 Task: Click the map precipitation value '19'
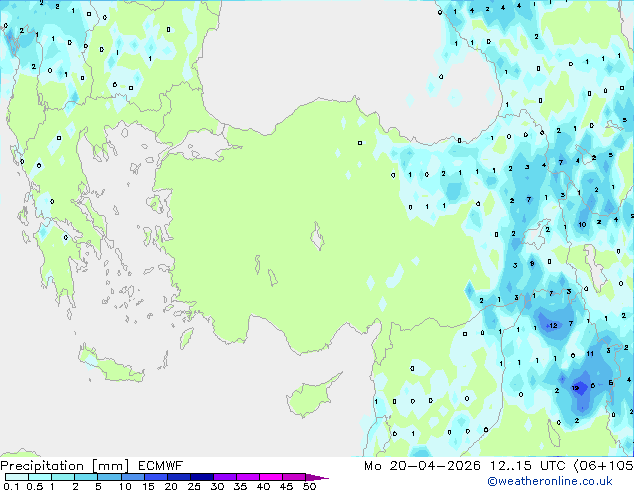(575, 388)
